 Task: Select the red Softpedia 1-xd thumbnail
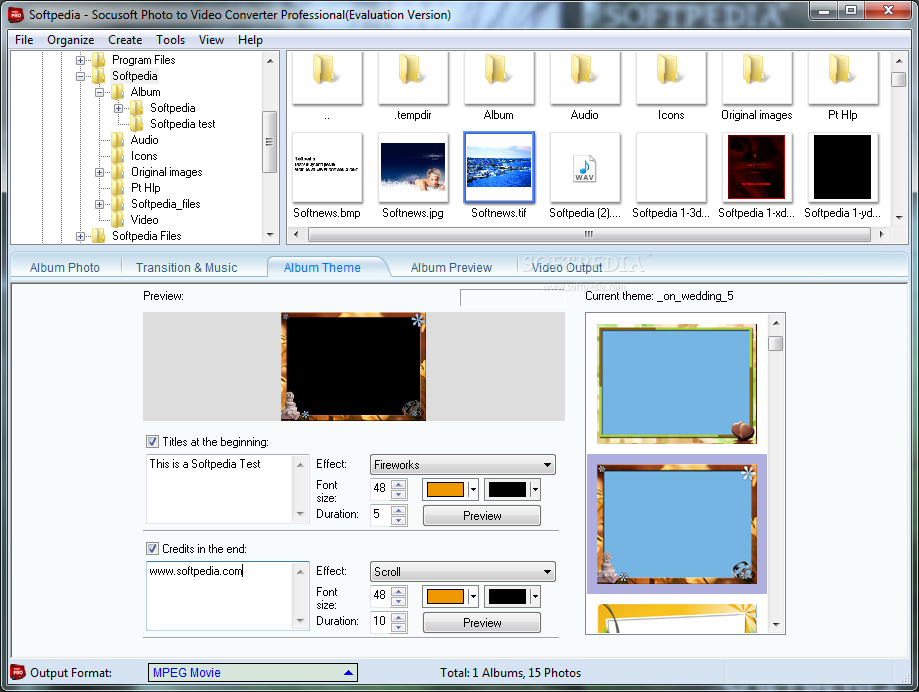[757, 168]
